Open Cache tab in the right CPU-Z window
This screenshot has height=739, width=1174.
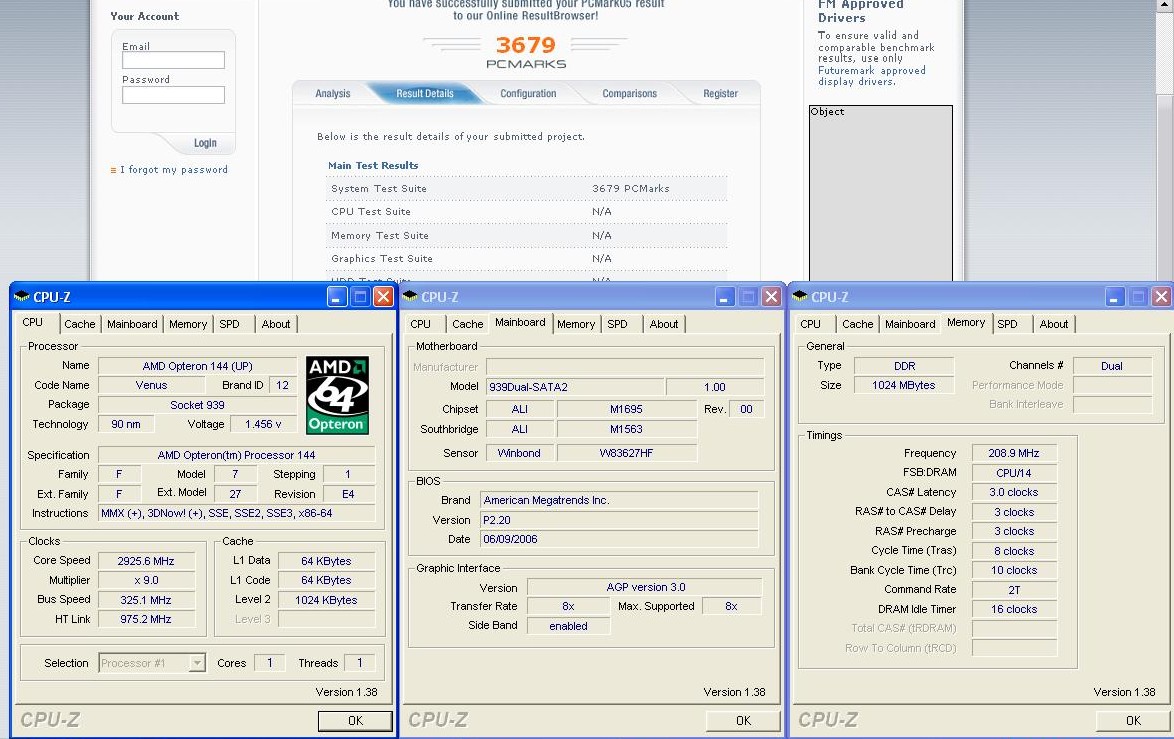[x=857, y=324]
